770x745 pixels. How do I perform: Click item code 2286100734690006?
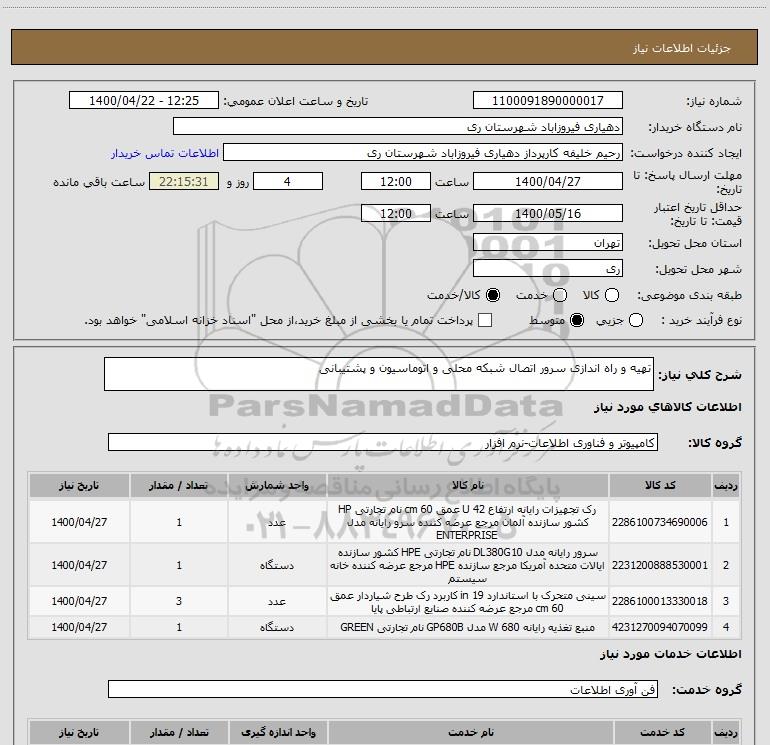pyautogui.click(x=660, y=522)
